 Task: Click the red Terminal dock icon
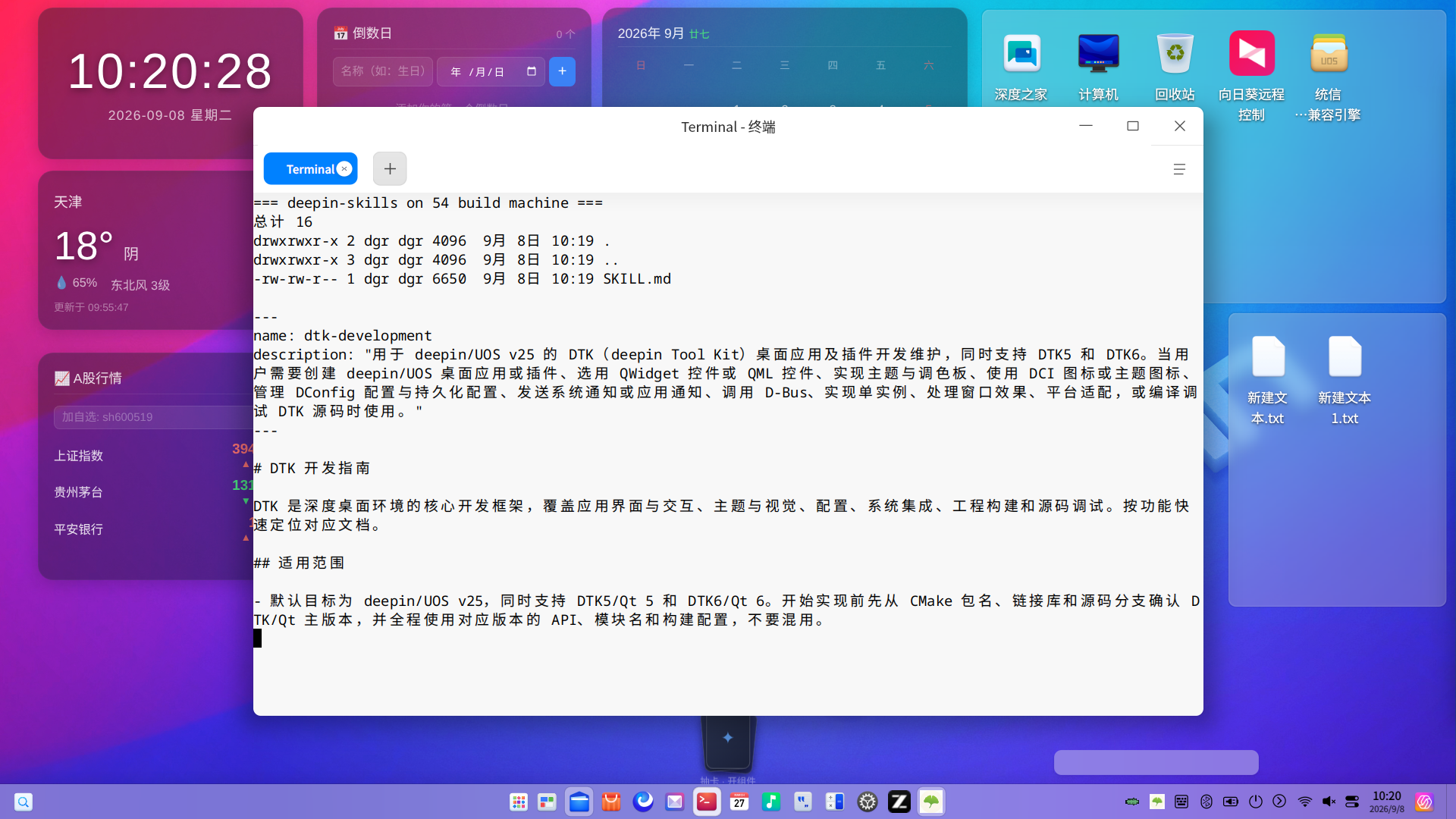(707, 802)
